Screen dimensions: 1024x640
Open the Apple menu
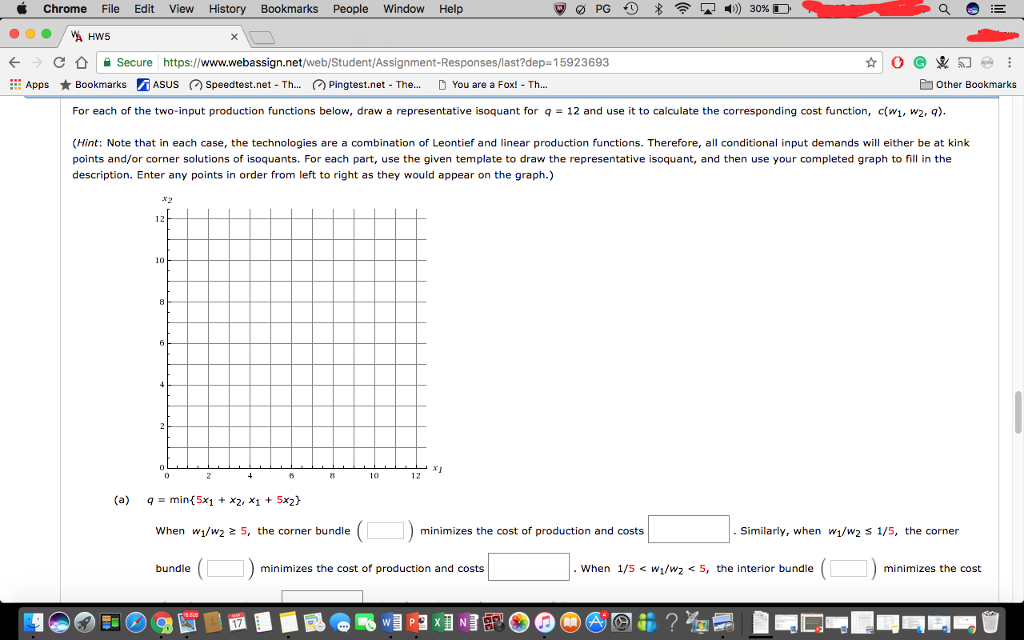(22, 8)
